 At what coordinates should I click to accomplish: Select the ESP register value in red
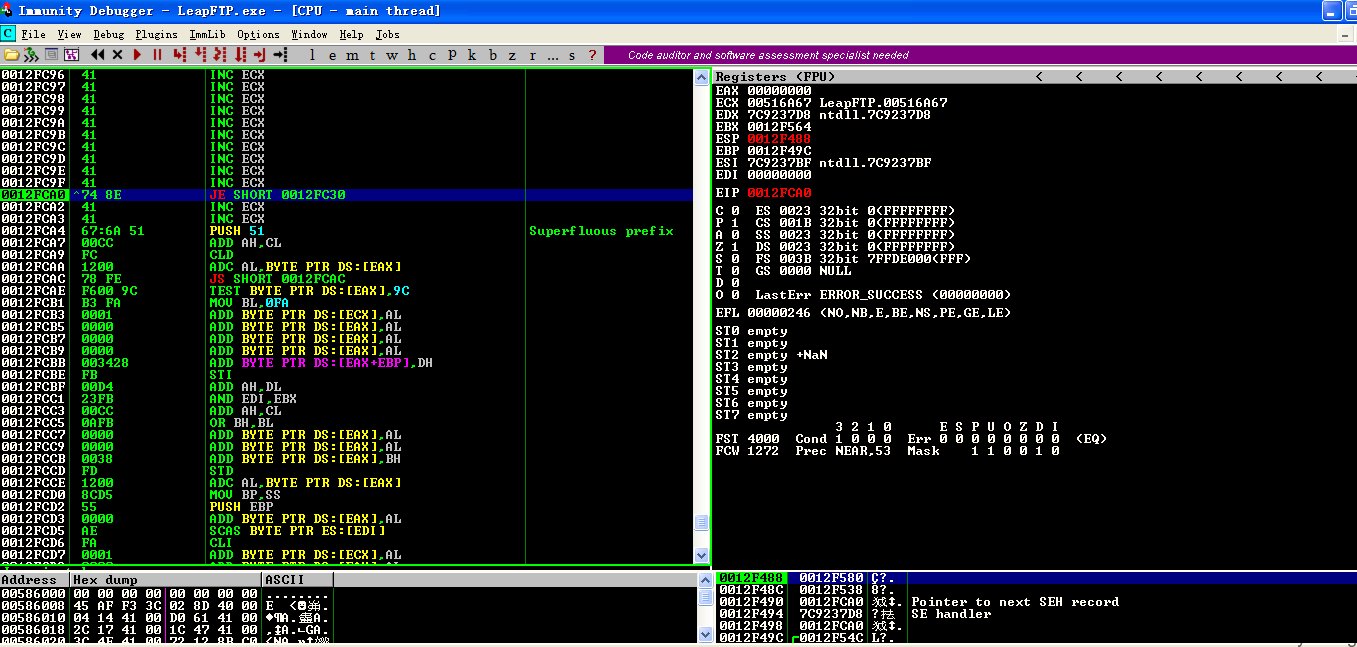point(779,139)
